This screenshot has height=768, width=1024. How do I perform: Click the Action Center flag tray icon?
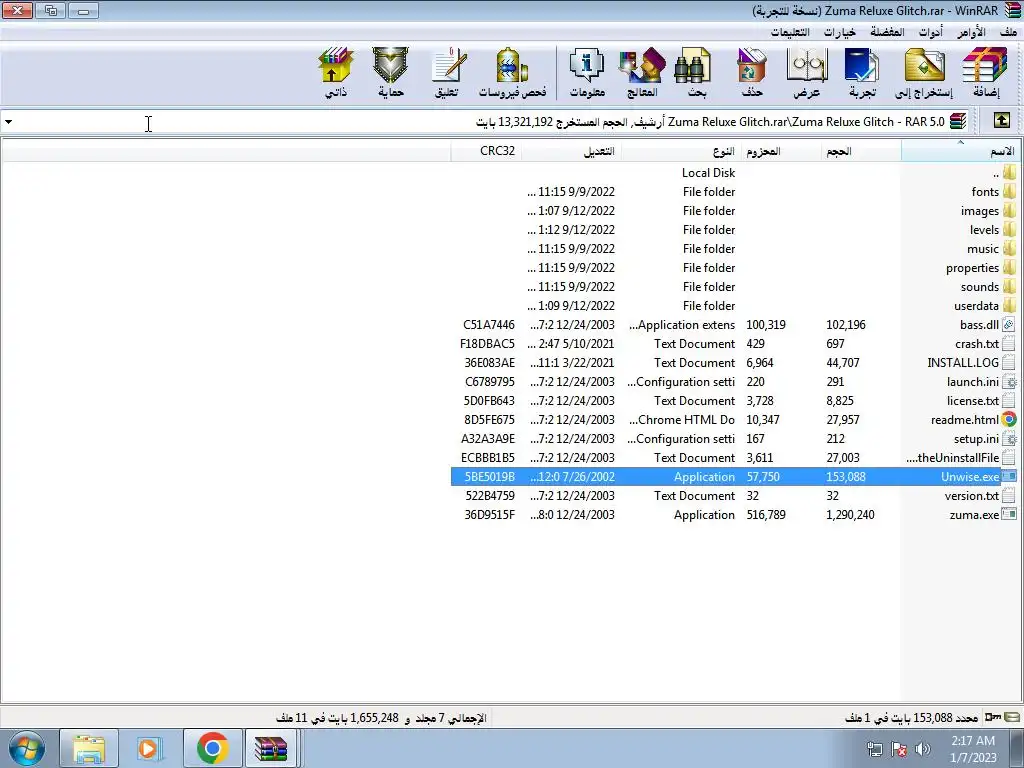pyautogui.click(x=899, y=749)
